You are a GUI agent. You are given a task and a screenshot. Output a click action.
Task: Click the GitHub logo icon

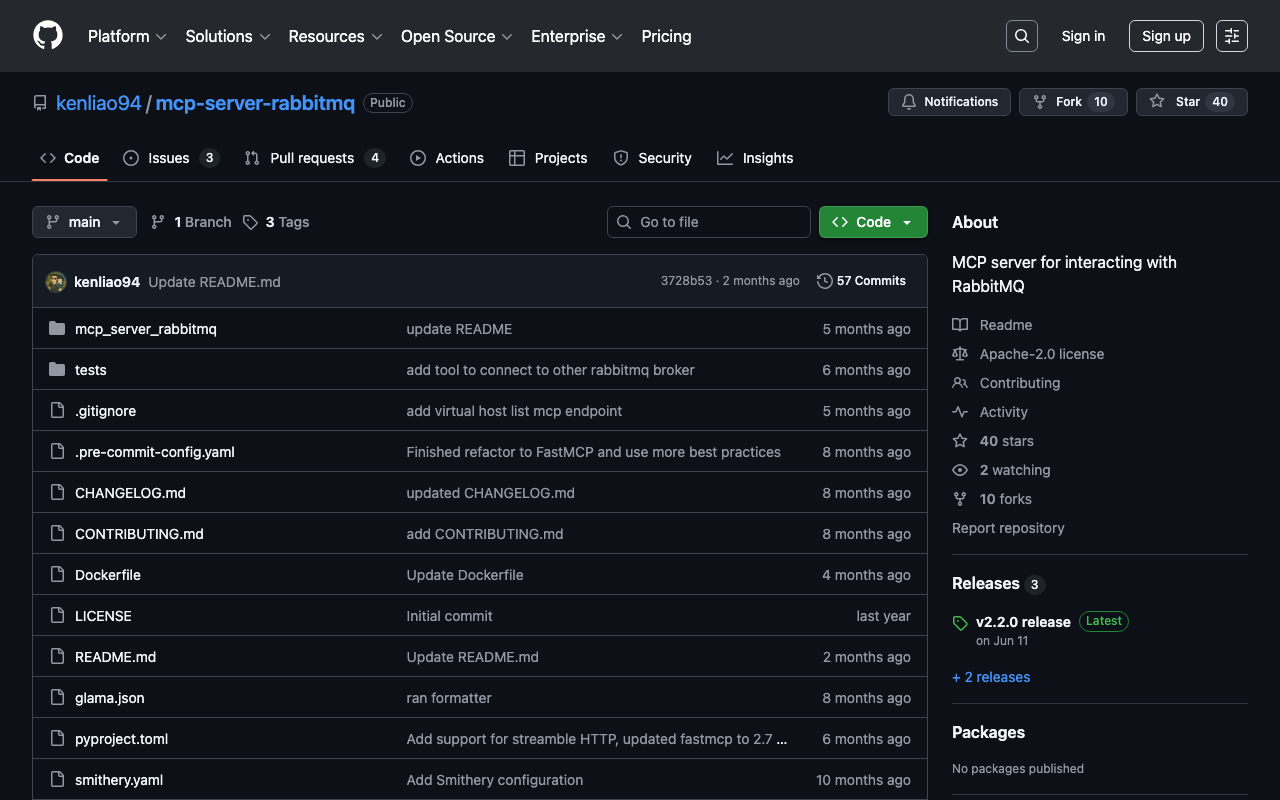point(48,36)
